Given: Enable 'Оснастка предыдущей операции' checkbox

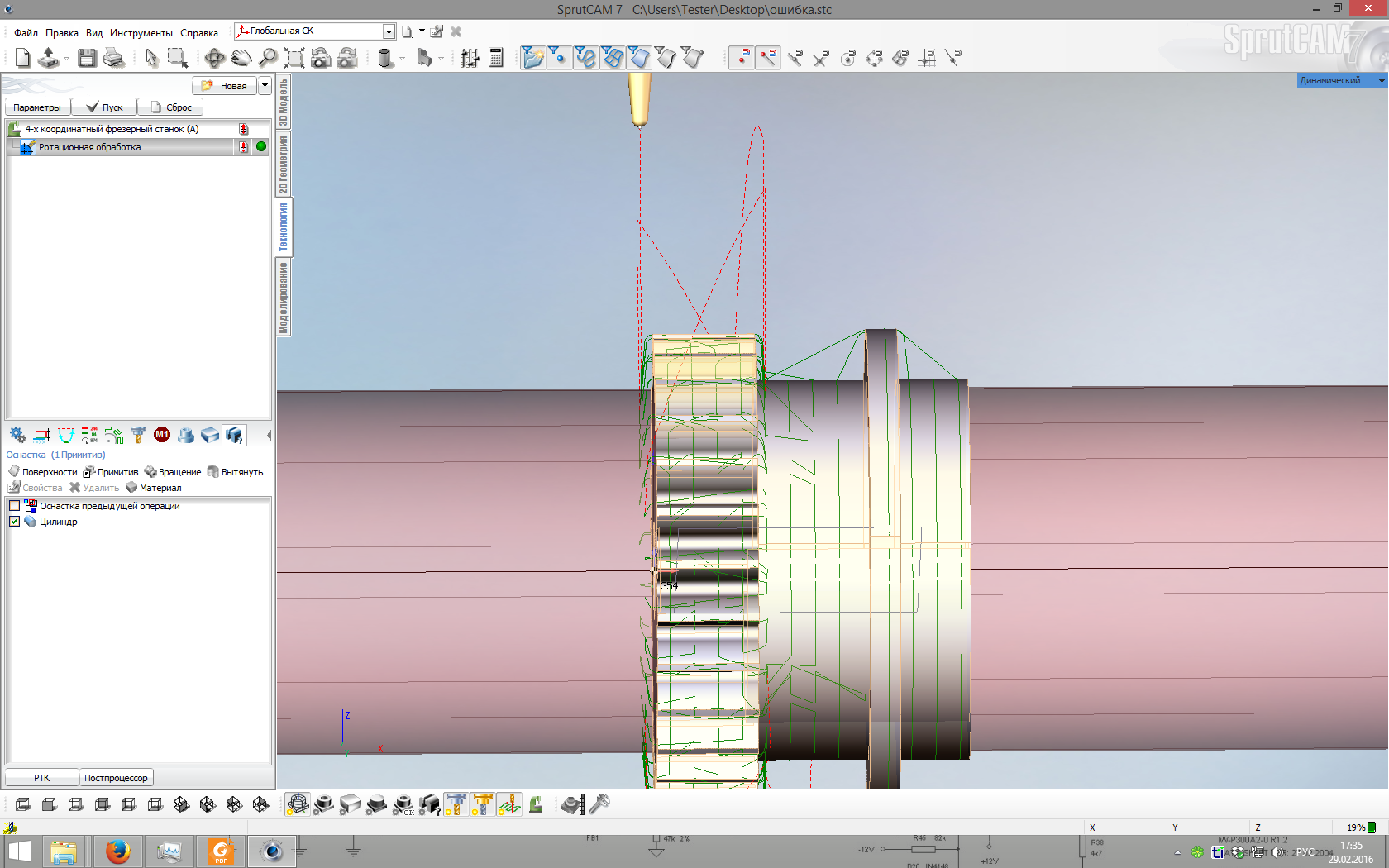Looking at the screenshot, I should point(14,506).
